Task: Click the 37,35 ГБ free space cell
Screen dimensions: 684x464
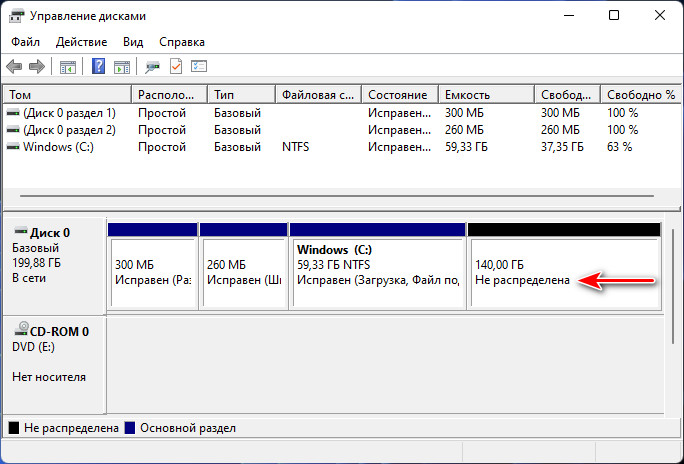Action: [562, 147]
